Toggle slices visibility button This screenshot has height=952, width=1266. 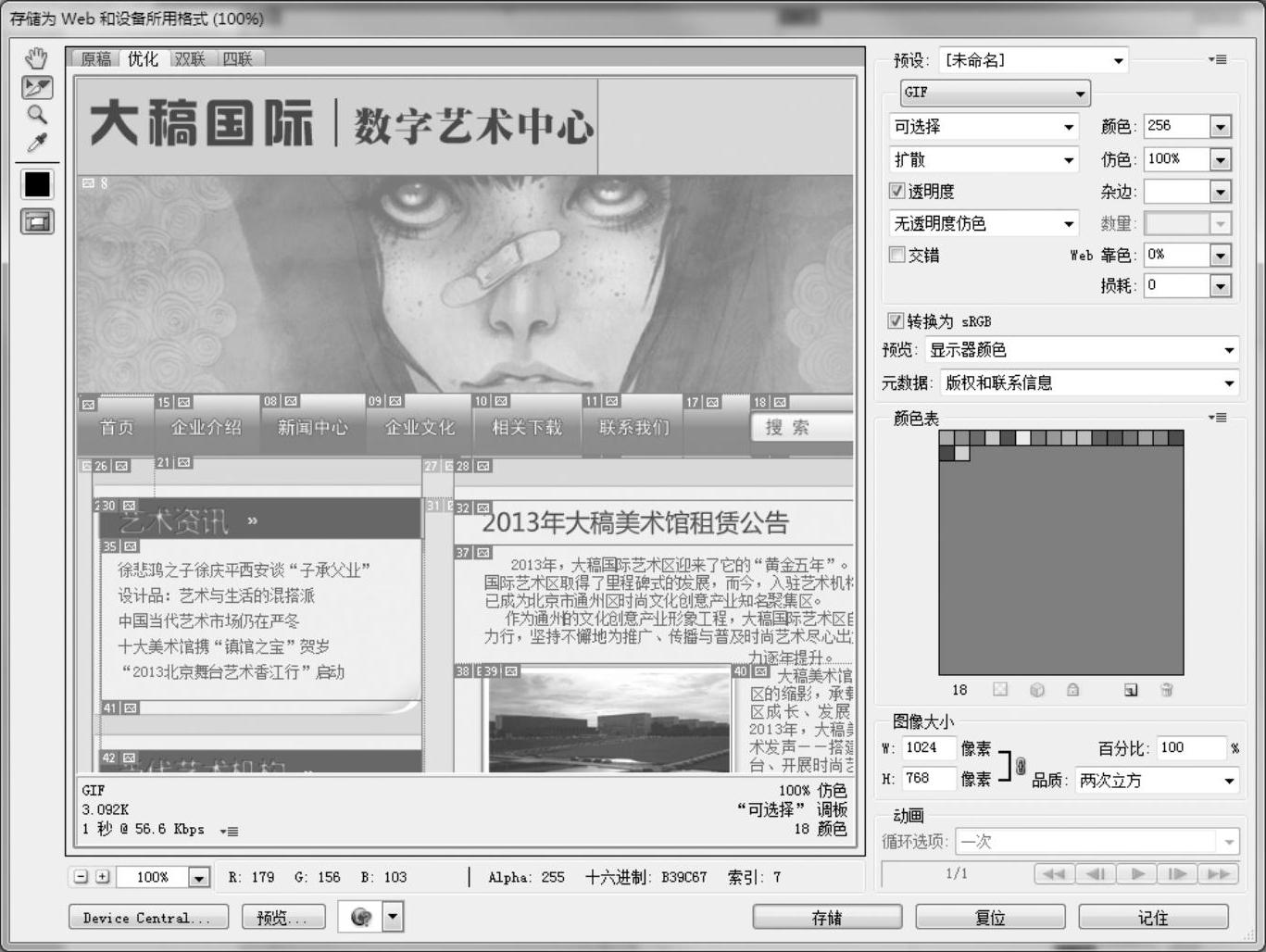pyautogui.click(x=37, y=221)
